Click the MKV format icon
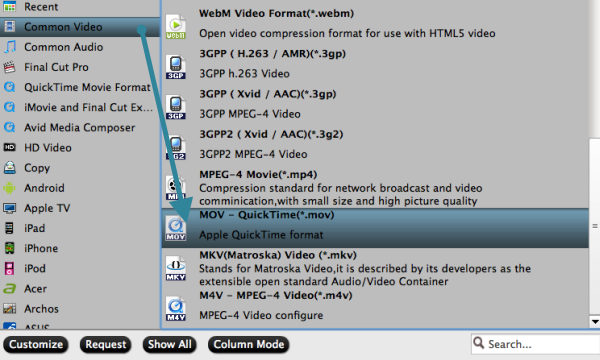This screenshot has width=600, height=360. tap(176, 269)
